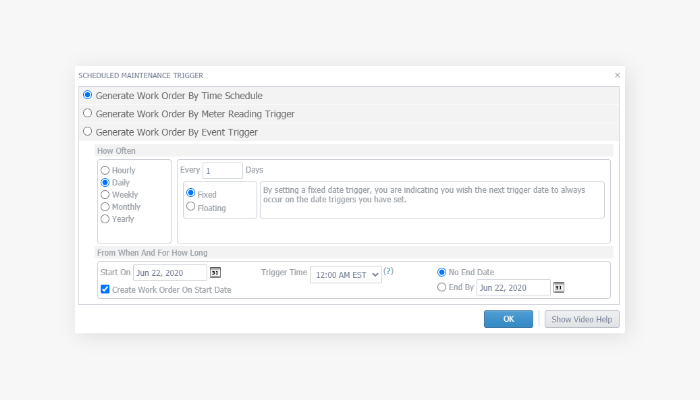700x400 pixels.
Task: Select Generate Work Order By Time Schedule
Action: pos(88,95)
